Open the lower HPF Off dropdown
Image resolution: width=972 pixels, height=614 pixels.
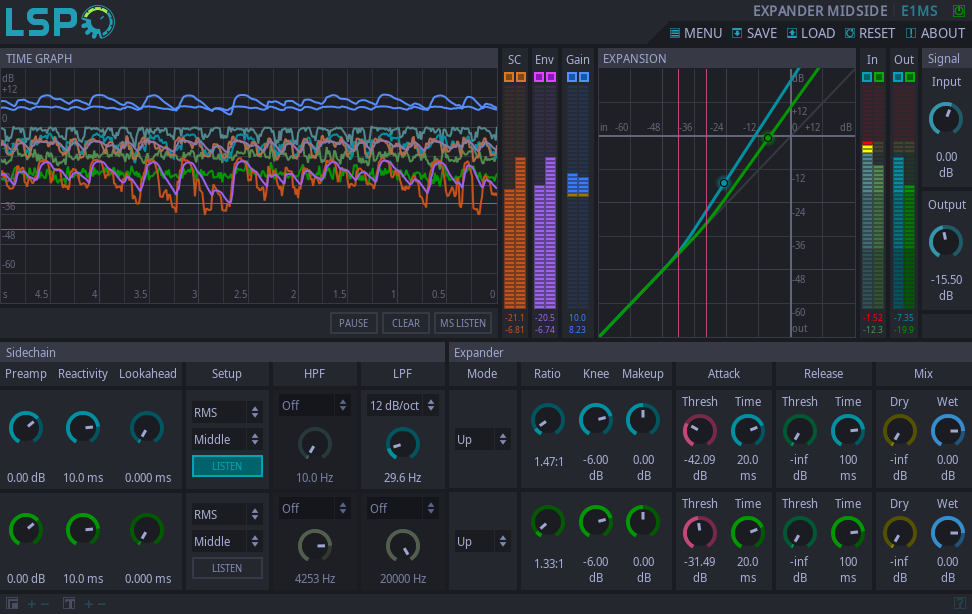[x=314, y=508]
